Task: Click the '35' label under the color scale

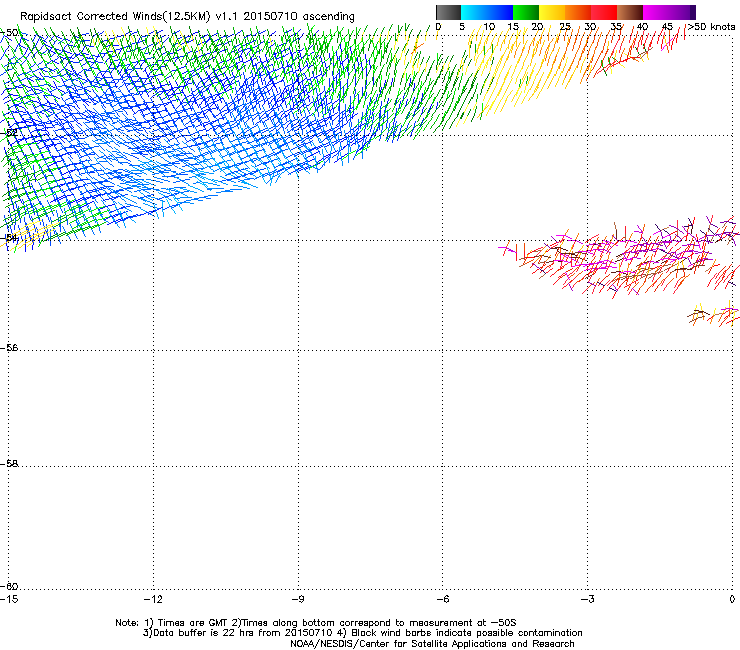Action: click(x=616, y=27)
